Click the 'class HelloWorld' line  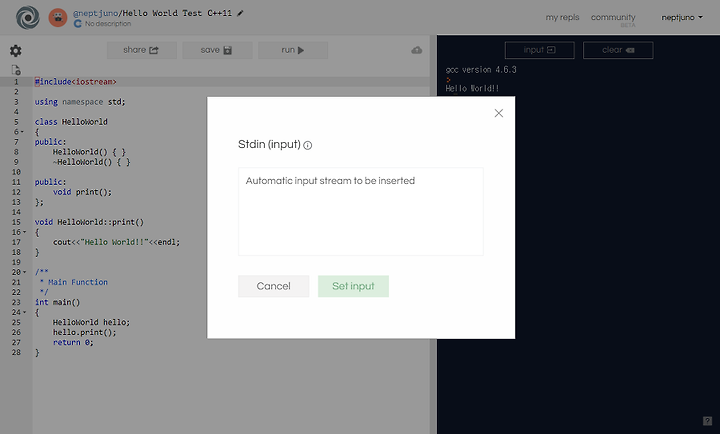coord(71,122)
